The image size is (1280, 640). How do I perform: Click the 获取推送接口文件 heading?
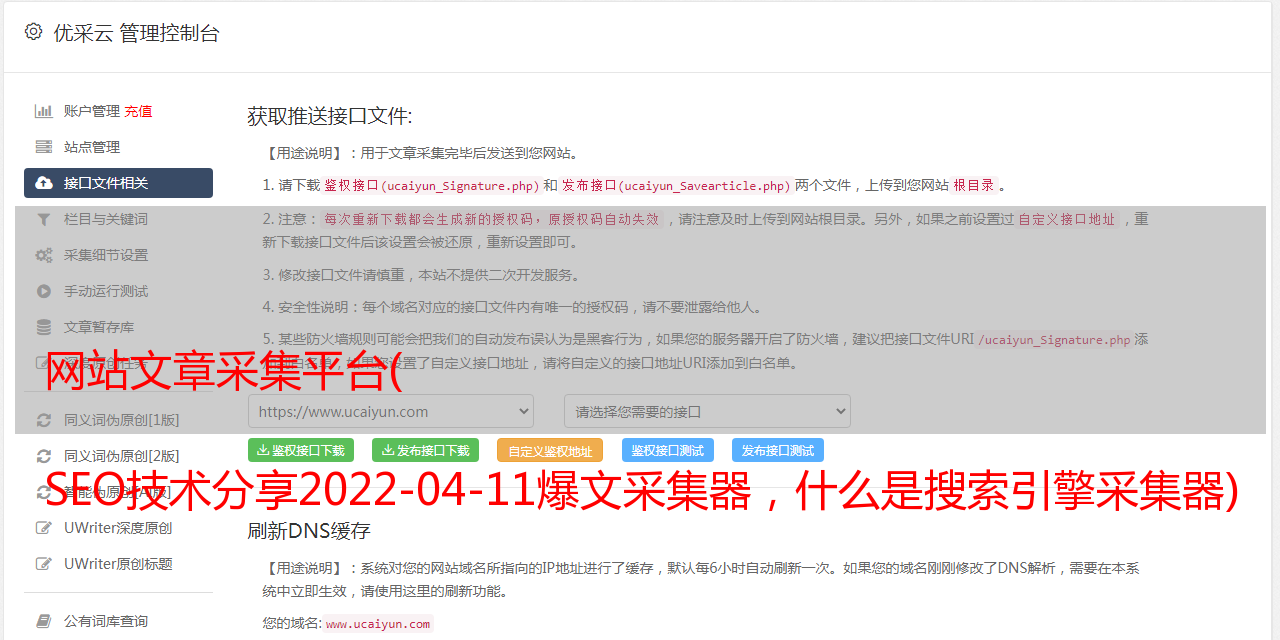[330, 116]
